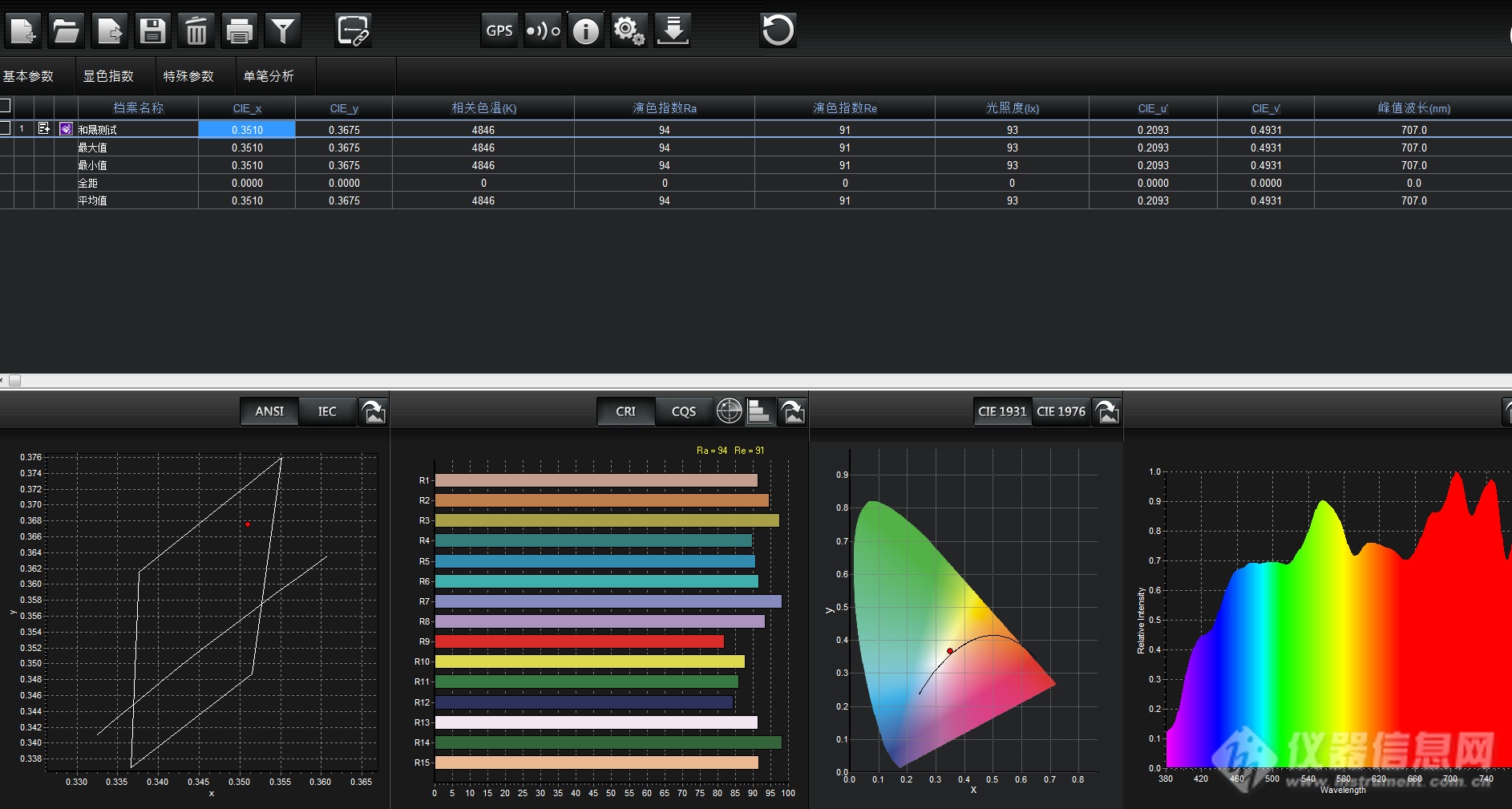1512x809 pixels.
Task: Select the IEC chart mode
Action: (327, 411)
